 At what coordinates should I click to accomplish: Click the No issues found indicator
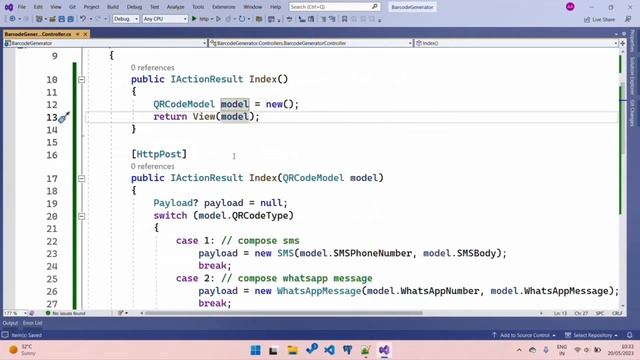(66, 313)
